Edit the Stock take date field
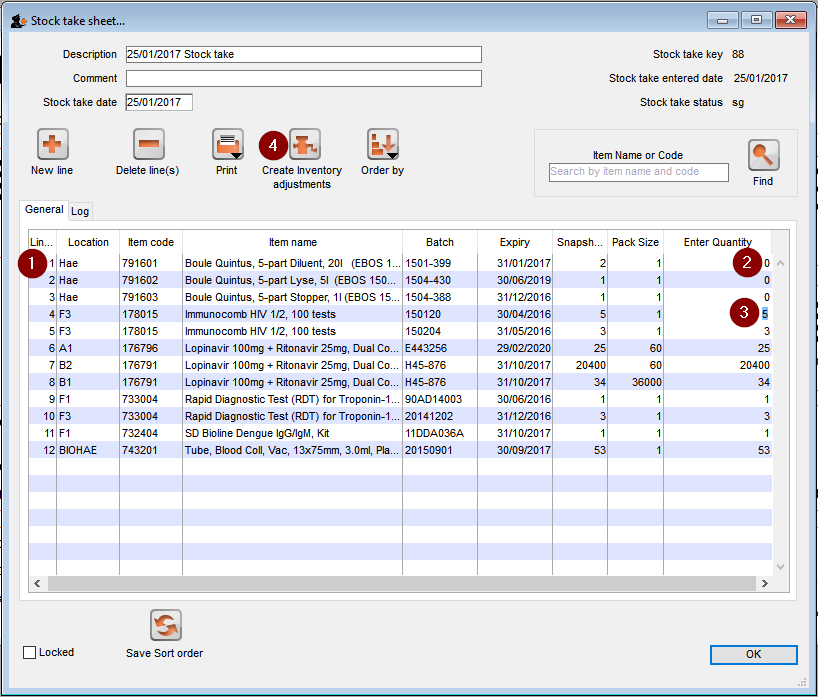The image size is (818, 697). (x=158, y=102)
